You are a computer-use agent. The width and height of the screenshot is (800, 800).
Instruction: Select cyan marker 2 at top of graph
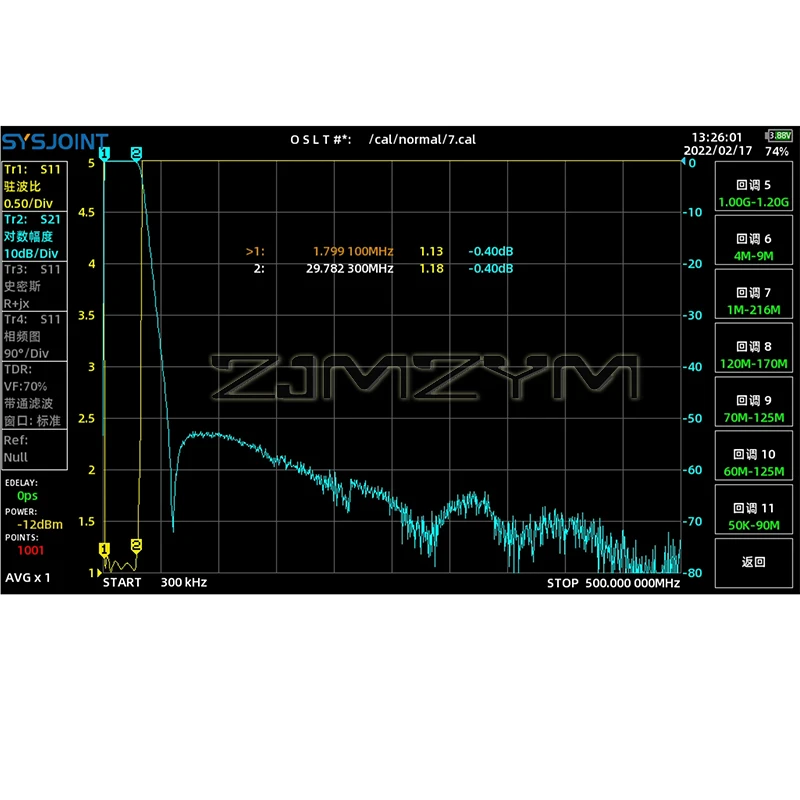click(136, 154)
